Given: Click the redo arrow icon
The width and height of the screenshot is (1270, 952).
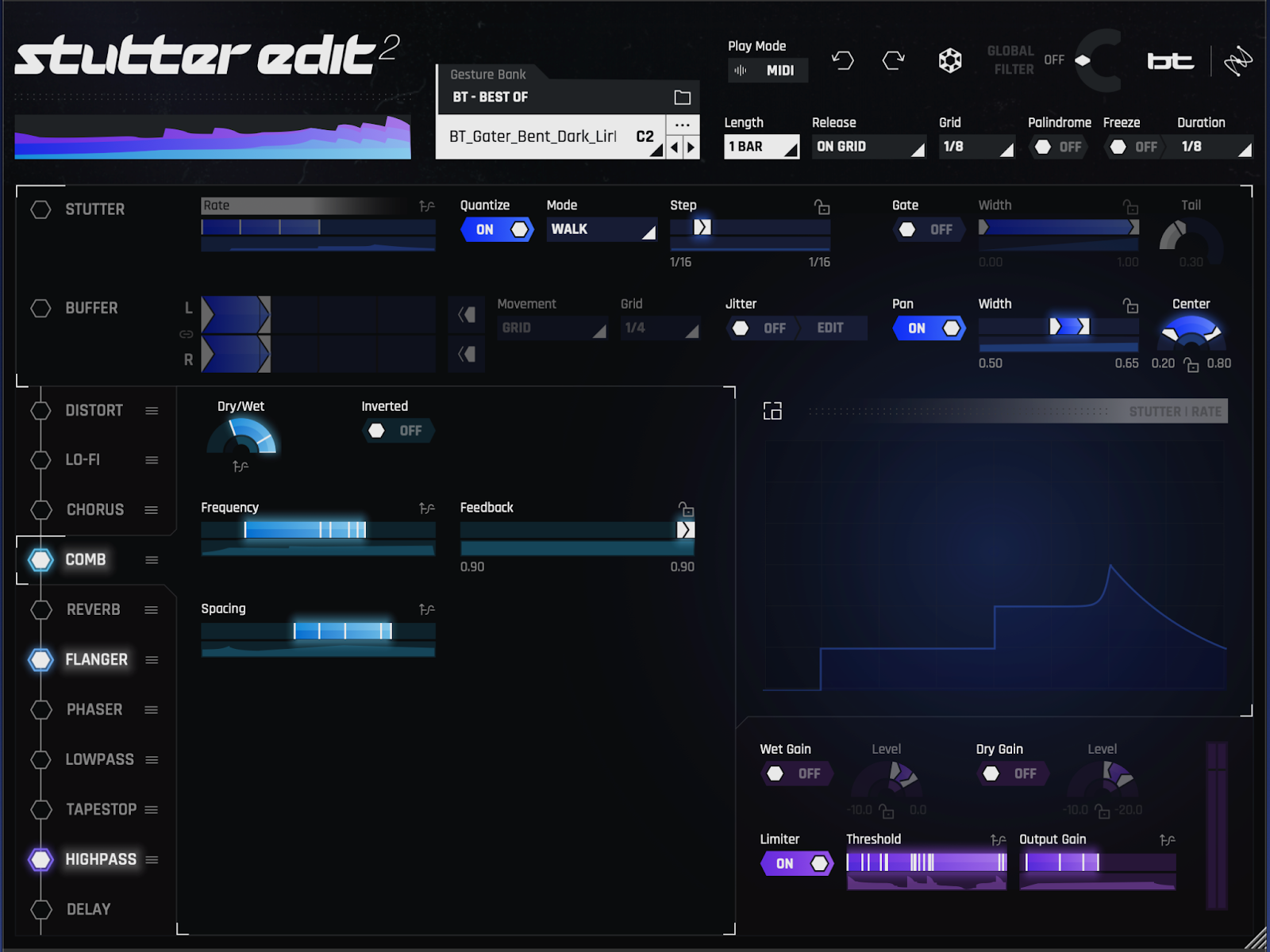Looking at the screenshot, I should click(x=894, y=60).
